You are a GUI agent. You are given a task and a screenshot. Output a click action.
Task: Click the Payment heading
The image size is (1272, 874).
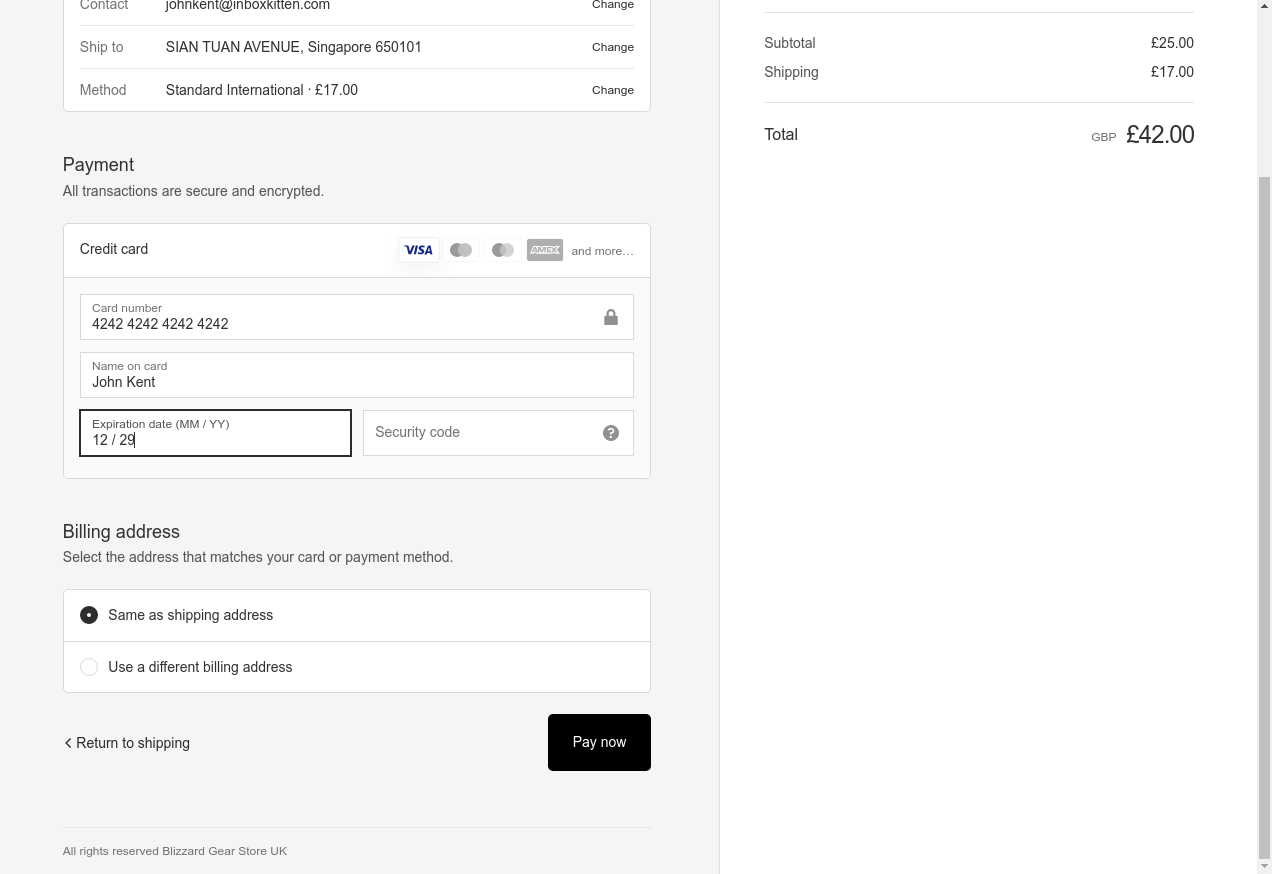98,165
